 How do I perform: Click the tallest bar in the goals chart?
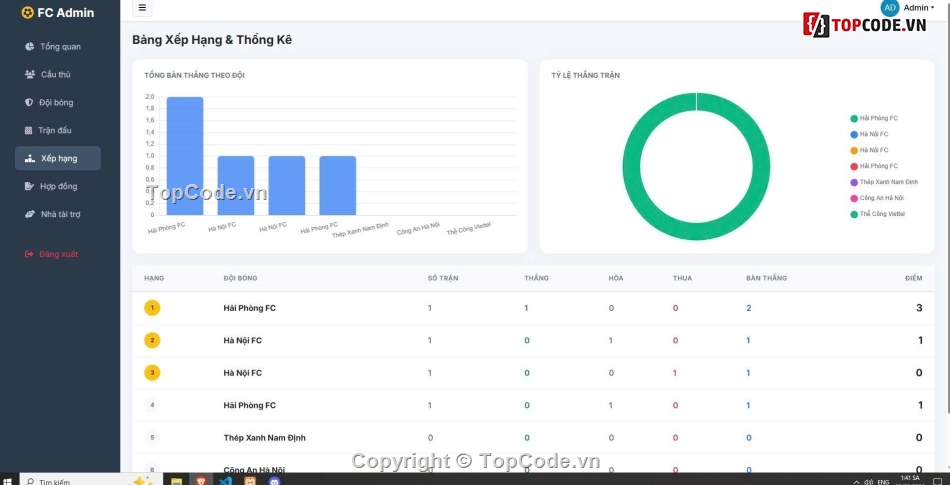185,156
